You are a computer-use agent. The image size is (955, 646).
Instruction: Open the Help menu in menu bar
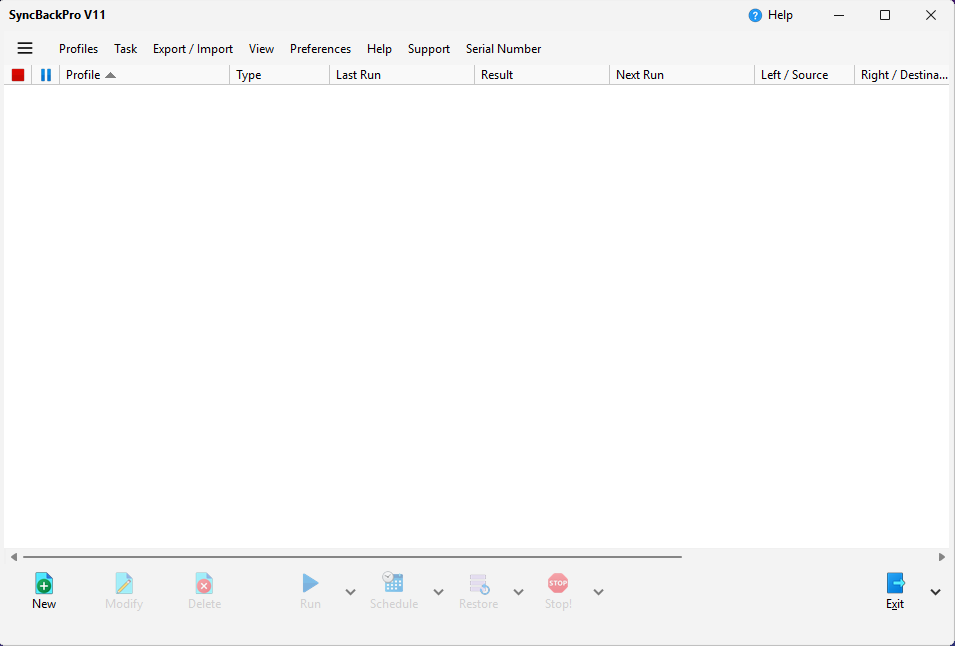(379, 49)
